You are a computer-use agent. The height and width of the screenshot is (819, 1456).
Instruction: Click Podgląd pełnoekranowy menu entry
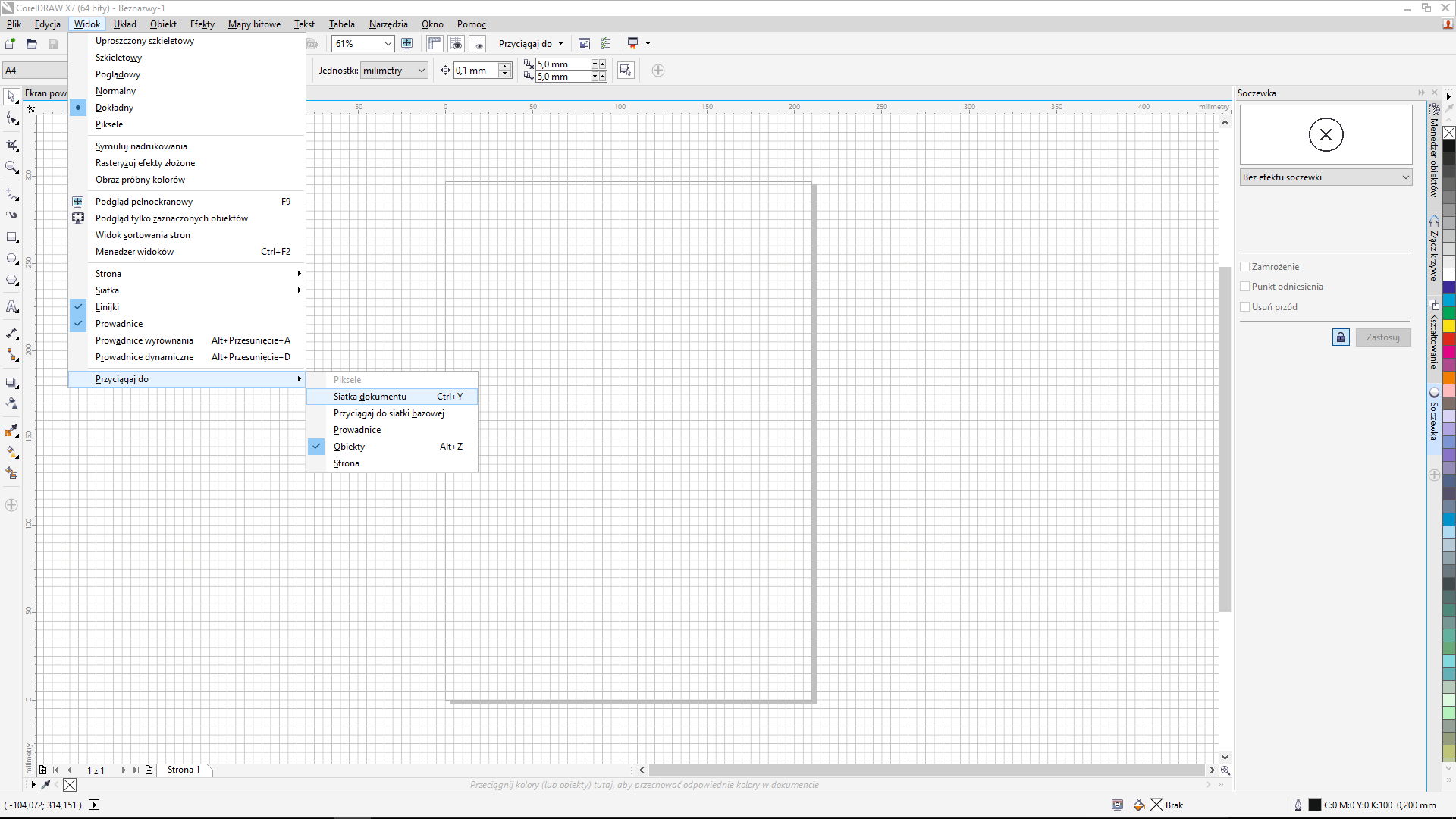[144, 202]
